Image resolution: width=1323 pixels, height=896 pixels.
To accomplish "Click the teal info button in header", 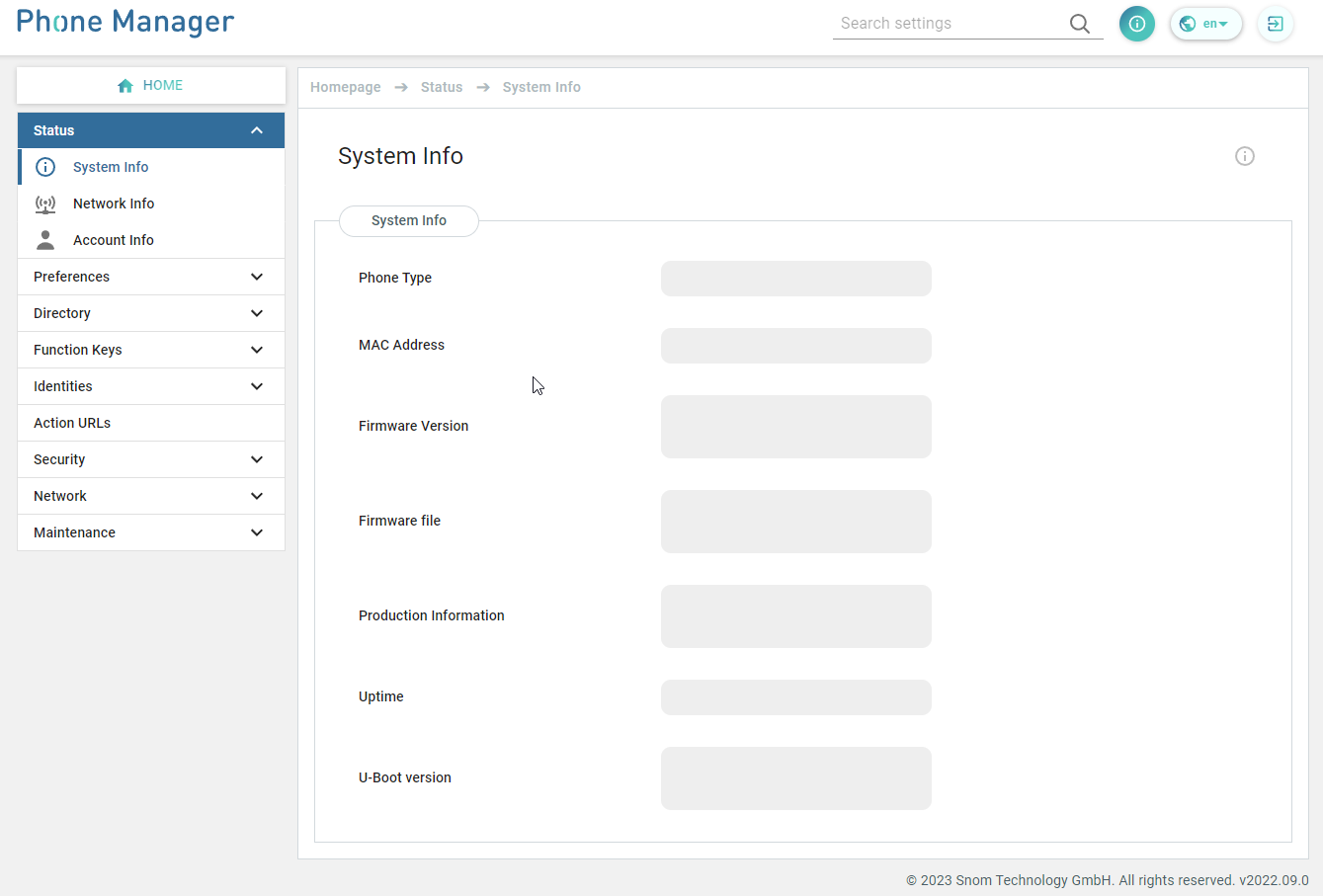I will click(1137, 24).
